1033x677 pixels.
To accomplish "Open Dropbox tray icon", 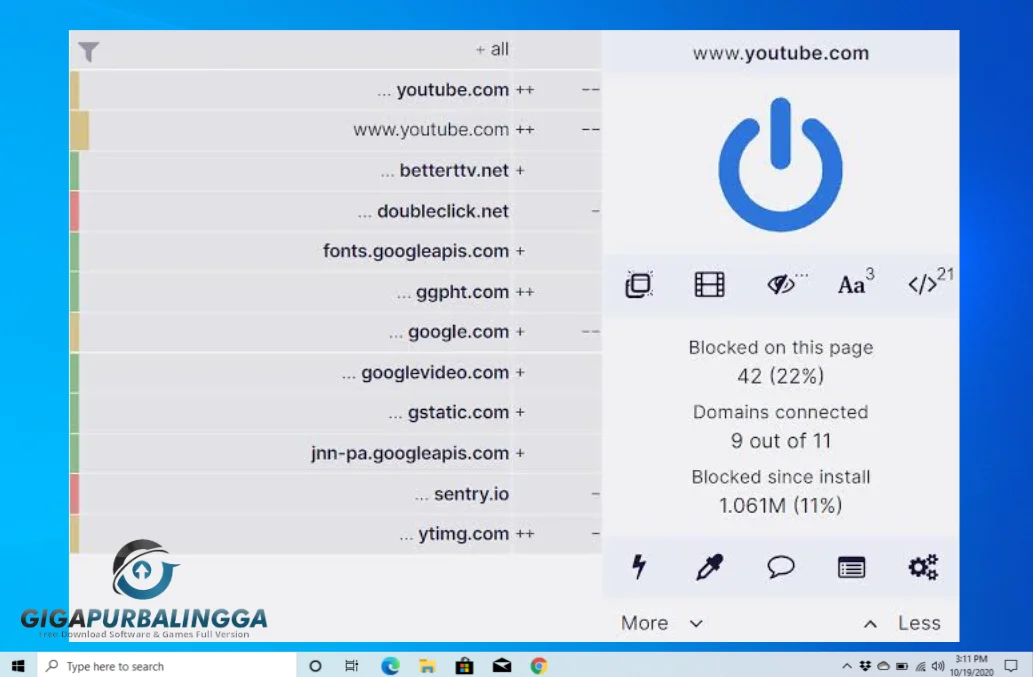I will (865, 666).
